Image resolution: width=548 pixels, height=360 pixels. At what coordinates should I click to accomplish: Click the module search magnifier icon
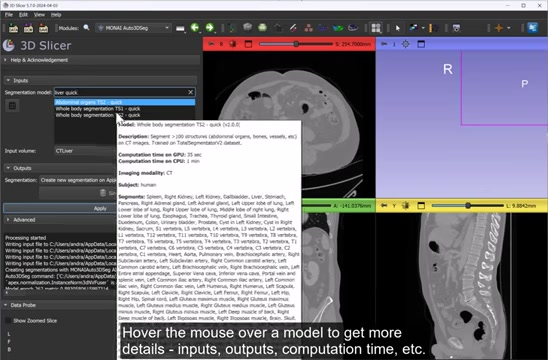click(86, 28)
